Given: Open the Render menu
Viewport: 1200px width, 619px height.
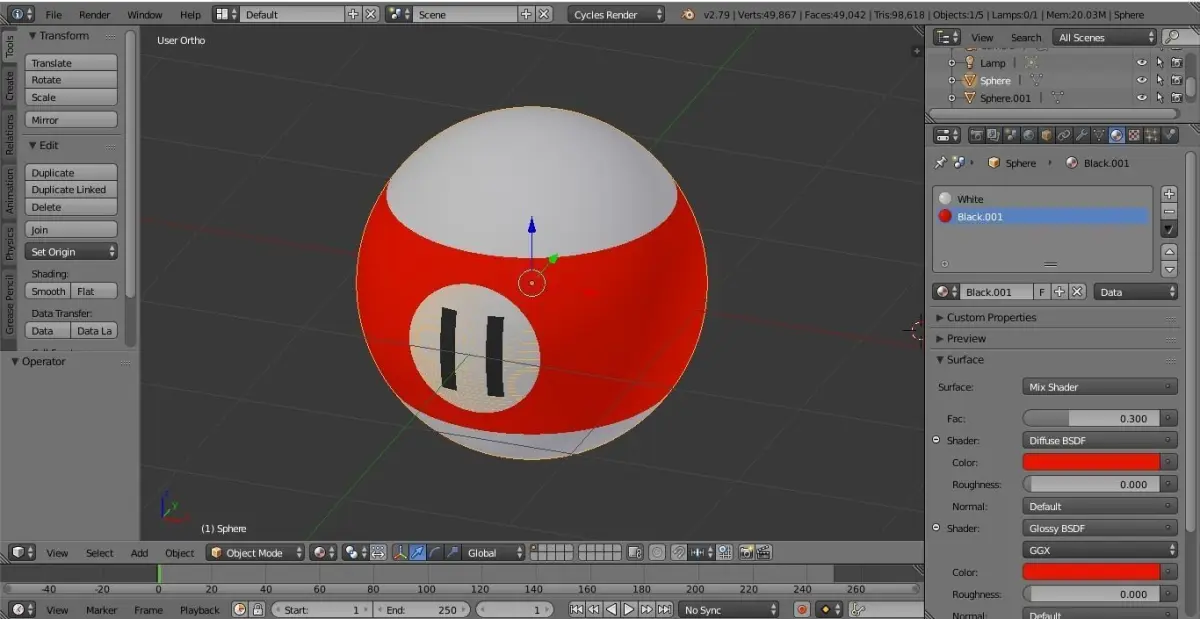Looking at the screenshot, I should tap(94, 15).
